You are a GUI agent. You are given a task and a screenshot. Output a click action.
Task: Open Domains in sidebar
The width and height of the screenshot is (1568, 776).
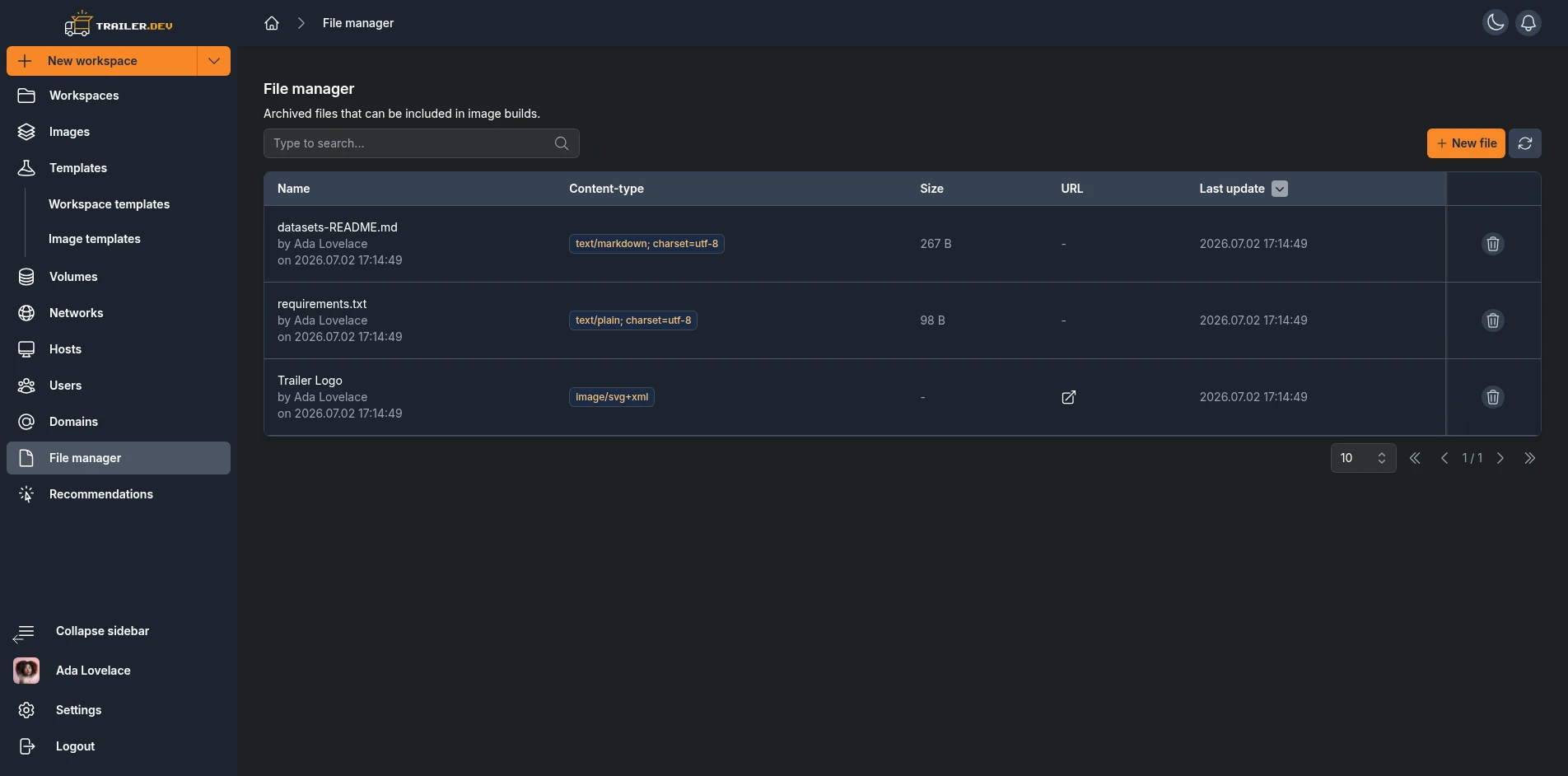pos(119,422)
